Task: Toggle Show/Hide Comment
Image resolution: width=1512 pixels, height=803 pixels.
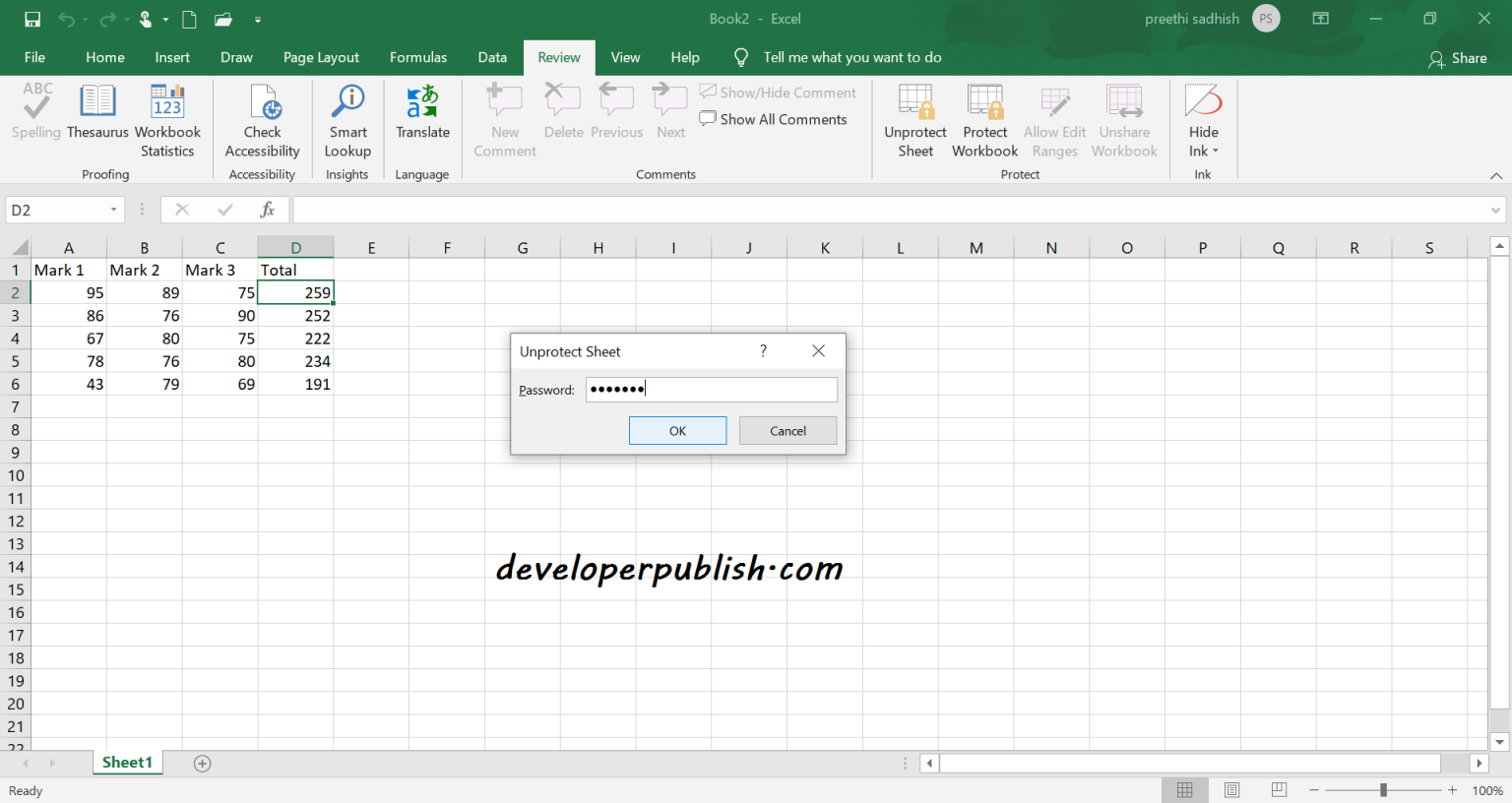Action: (778, 92)
